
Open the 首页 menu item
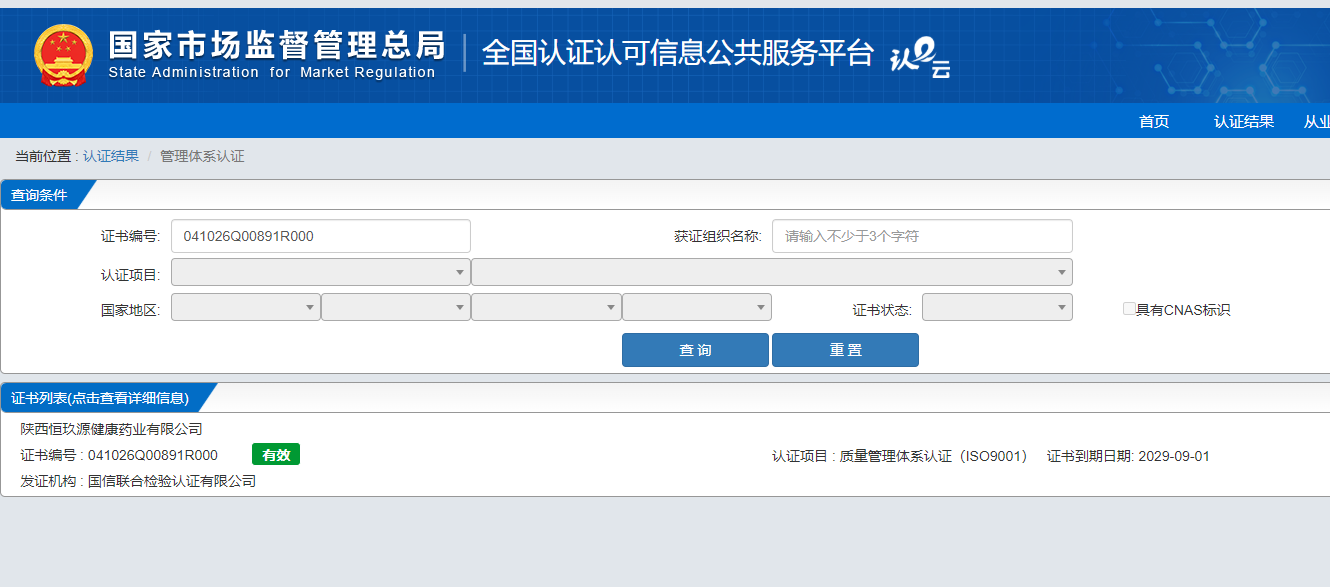point(1154,122)
